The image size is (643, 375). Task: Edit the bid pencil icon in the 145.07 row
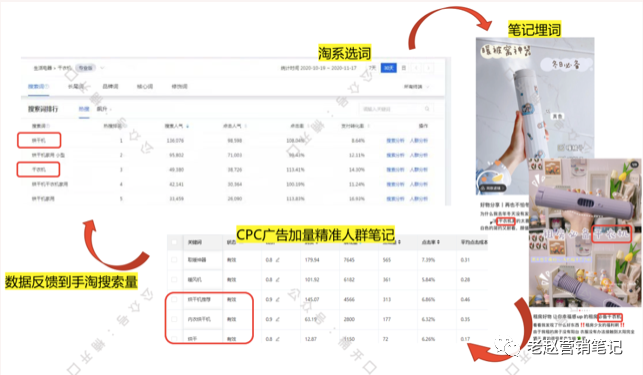277,300
